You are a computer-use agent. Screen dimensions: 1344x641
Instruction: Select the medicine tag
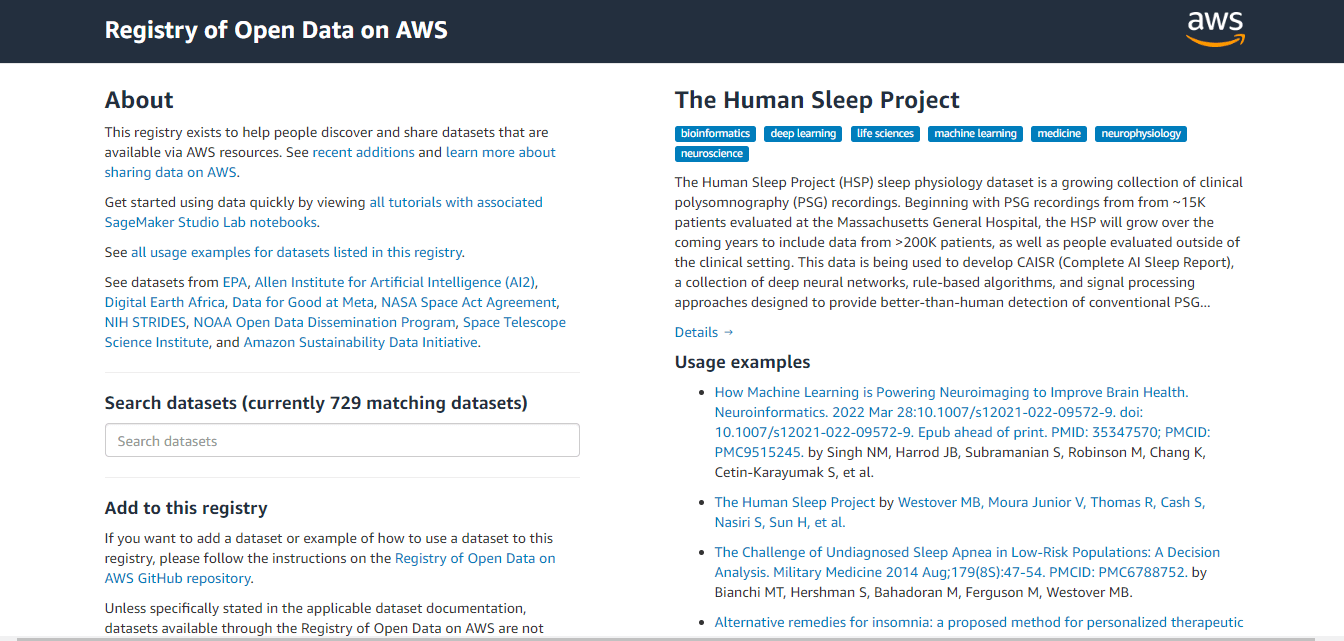tap(1059, 133)
